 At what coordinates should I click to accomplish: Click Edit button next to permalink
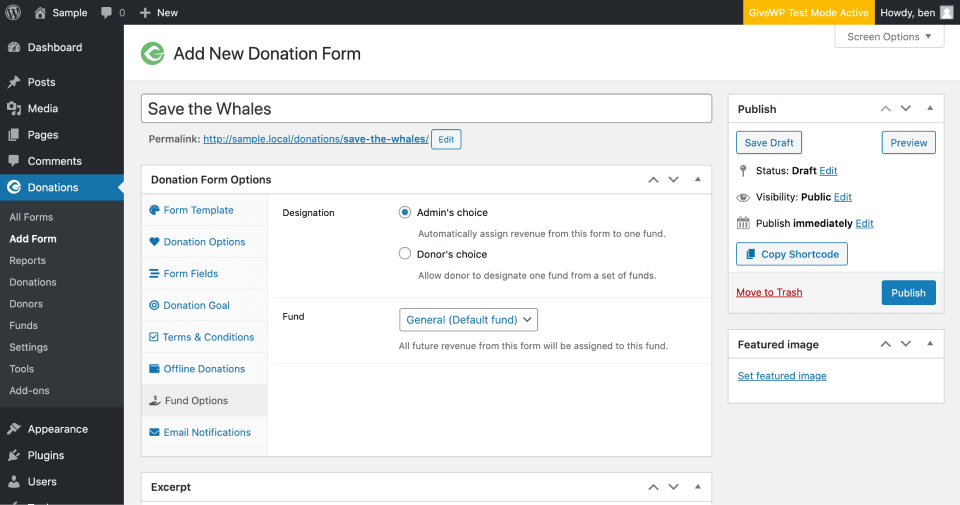coord(446,140)
